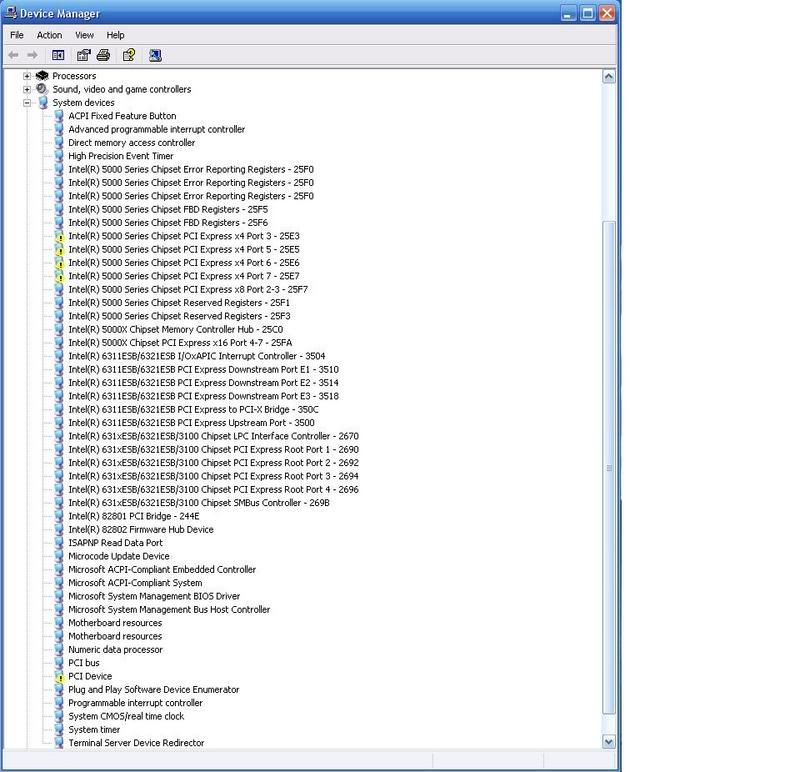Click the Forward arrow toolbar button
This screenshot has width=800, height=772.
coord(32,55)
